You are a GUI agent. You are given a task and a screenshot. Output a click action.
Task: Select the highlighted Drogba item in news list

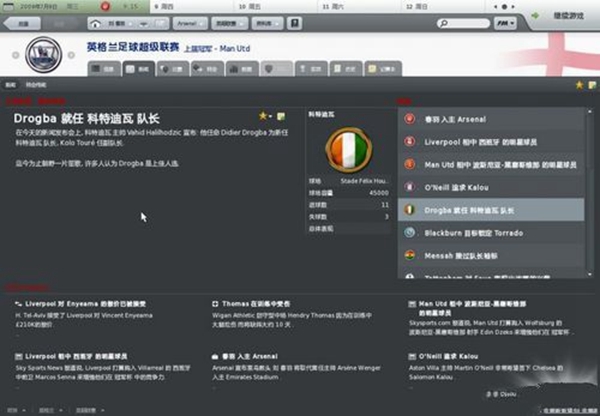click(491, 210)
